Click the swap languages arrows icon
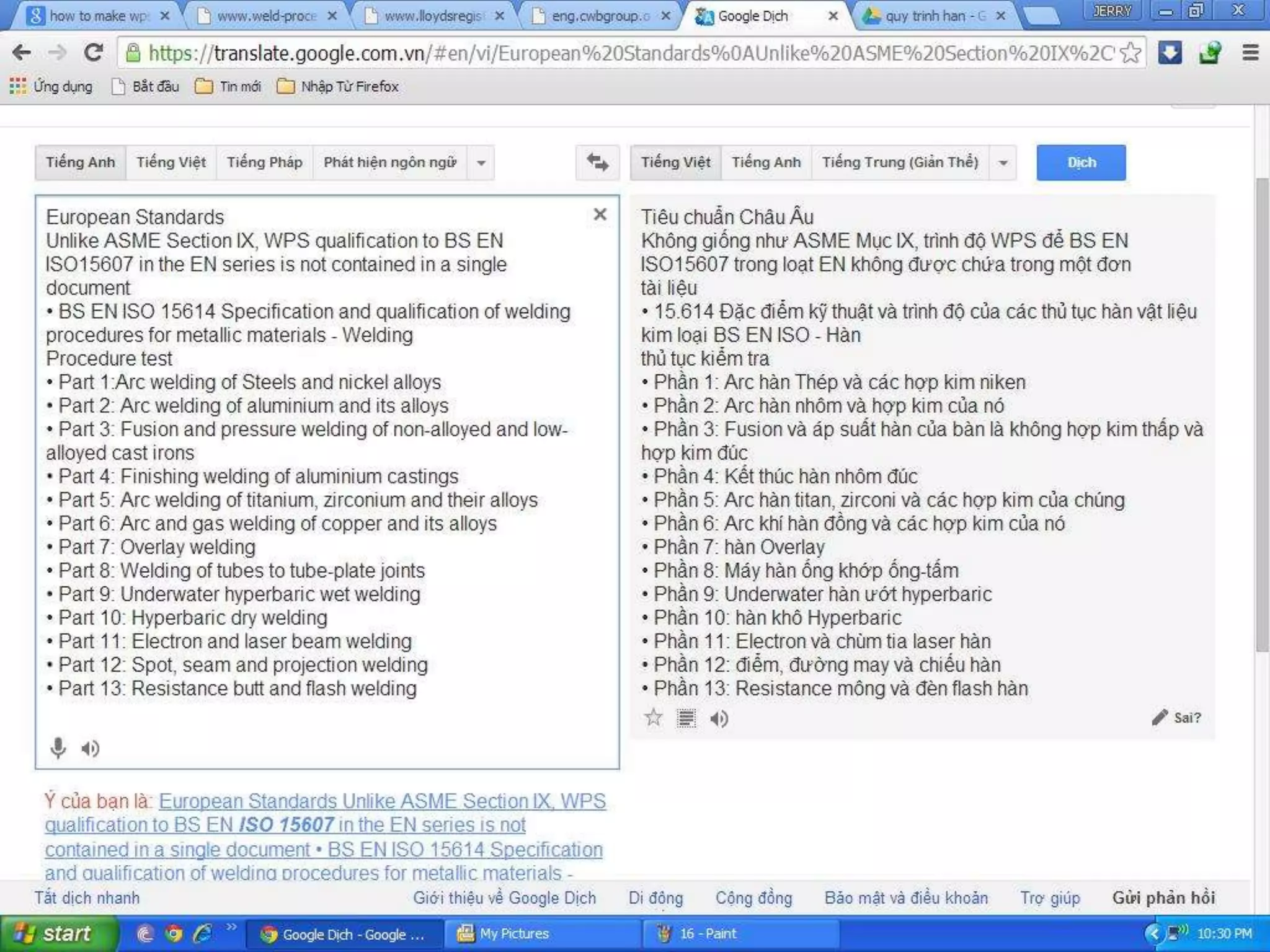Screen dimensions: 1270x952 597,163
